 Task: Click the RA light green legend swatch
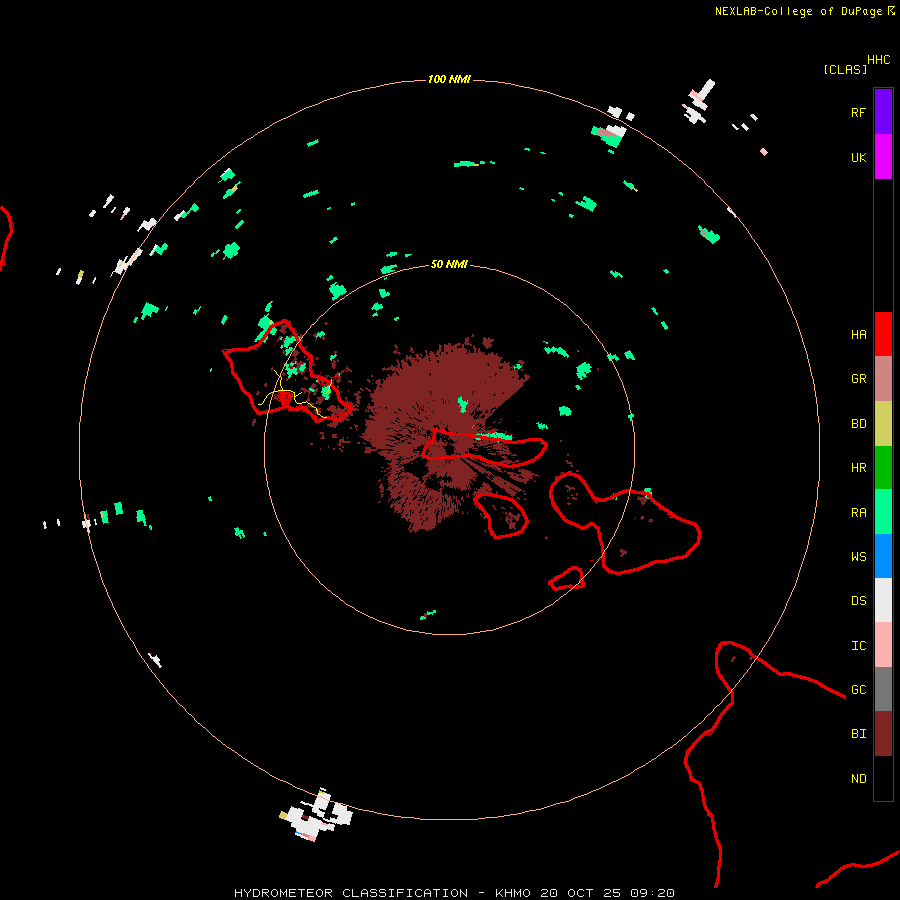pyautogui.click(x=883, y=512)
